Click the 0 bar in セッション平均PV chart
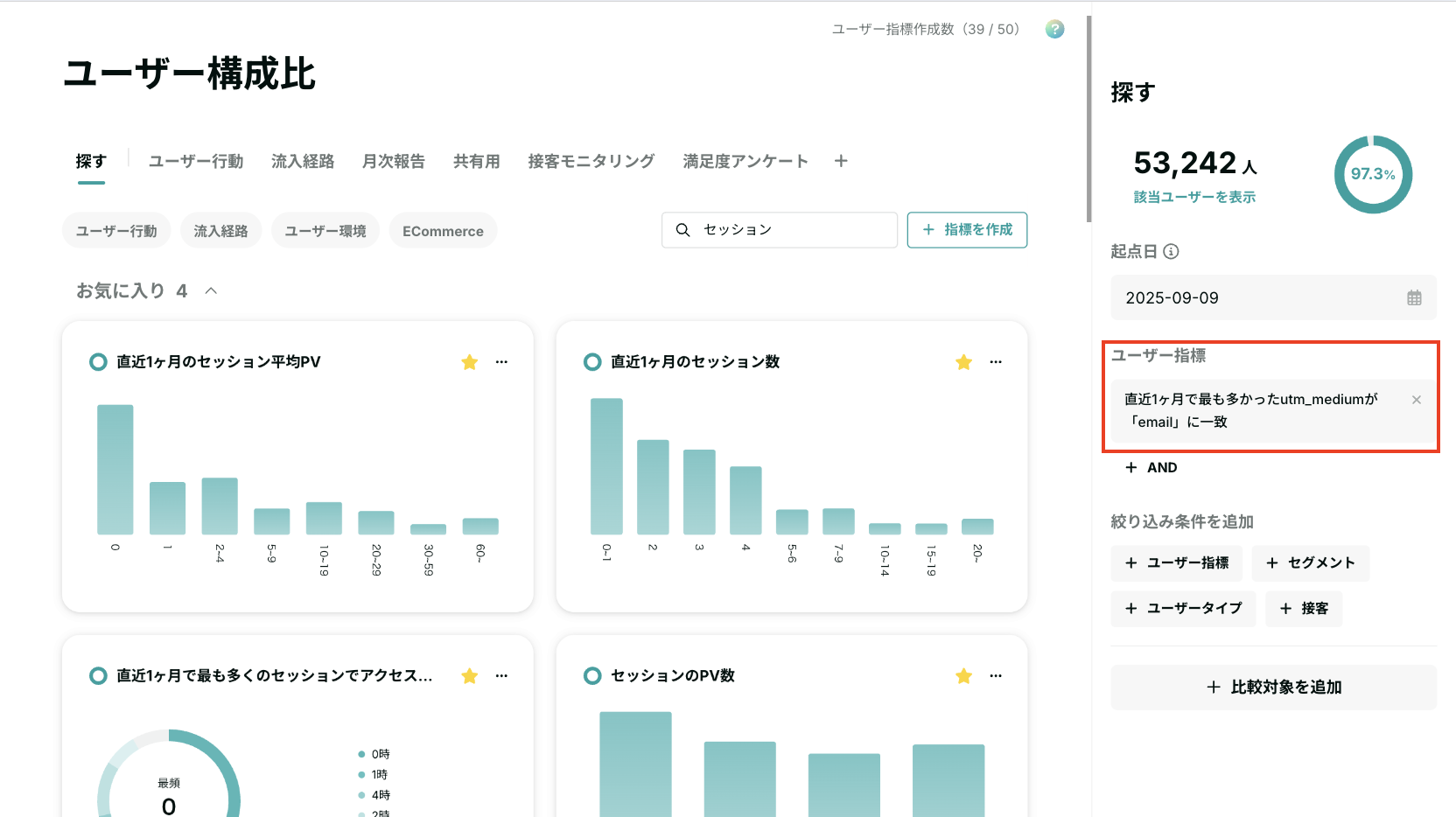Screen dimensions: 1456x817 click(115, 470)
